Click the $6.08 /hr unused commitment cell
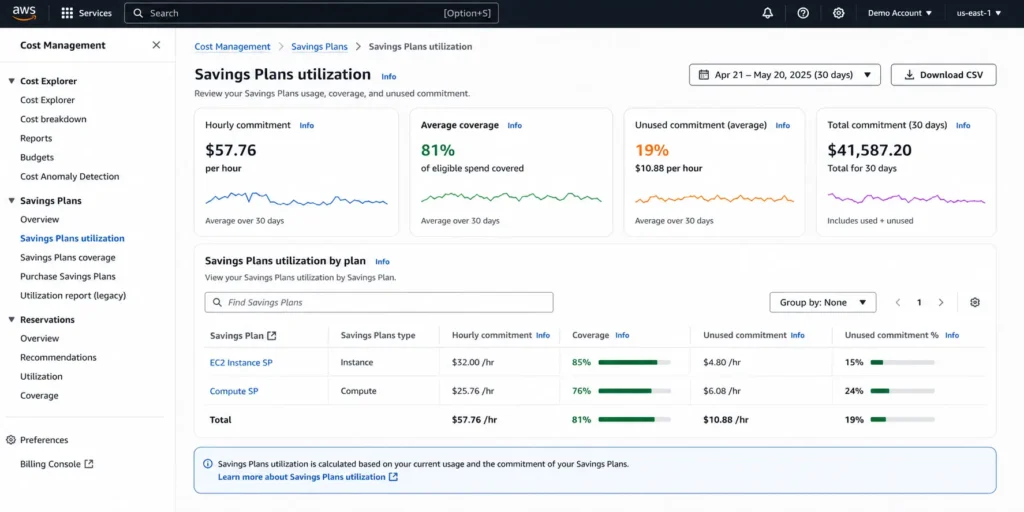The width and height of the screenshot is (1024, 512). tap(722, 391)
